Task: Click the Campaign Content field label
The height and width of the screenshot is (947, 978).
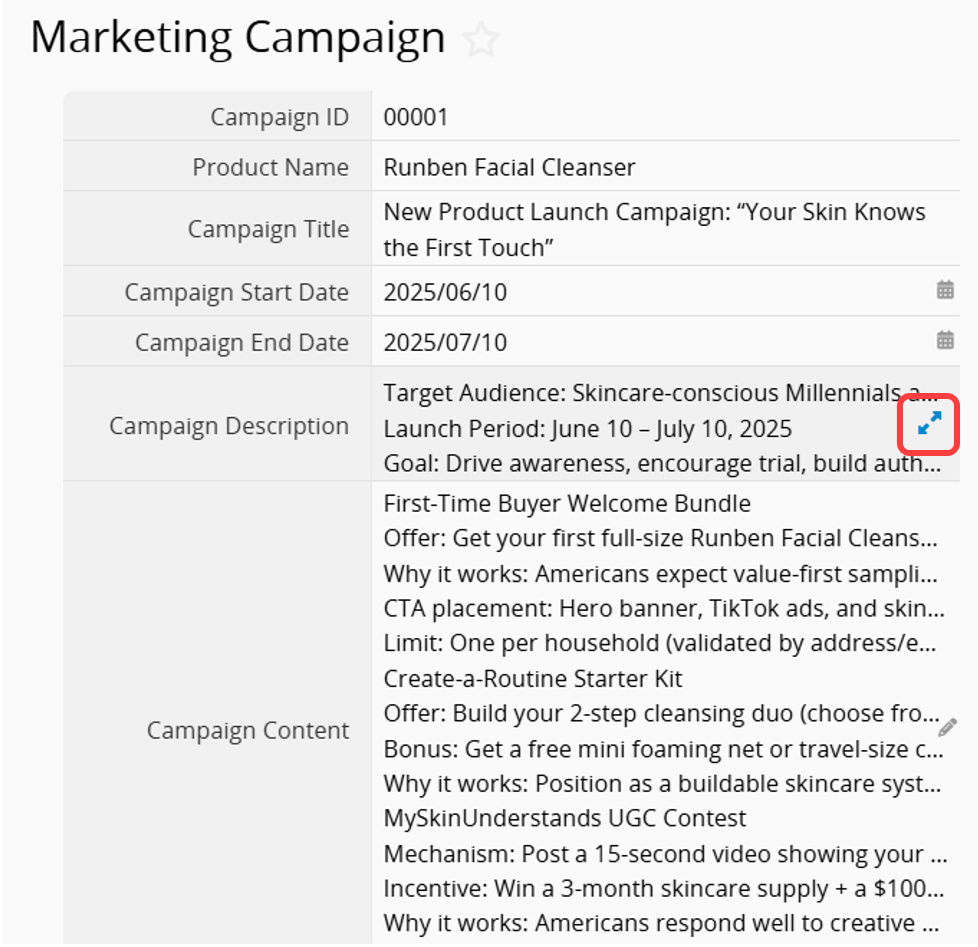Action: coord(248,731)
